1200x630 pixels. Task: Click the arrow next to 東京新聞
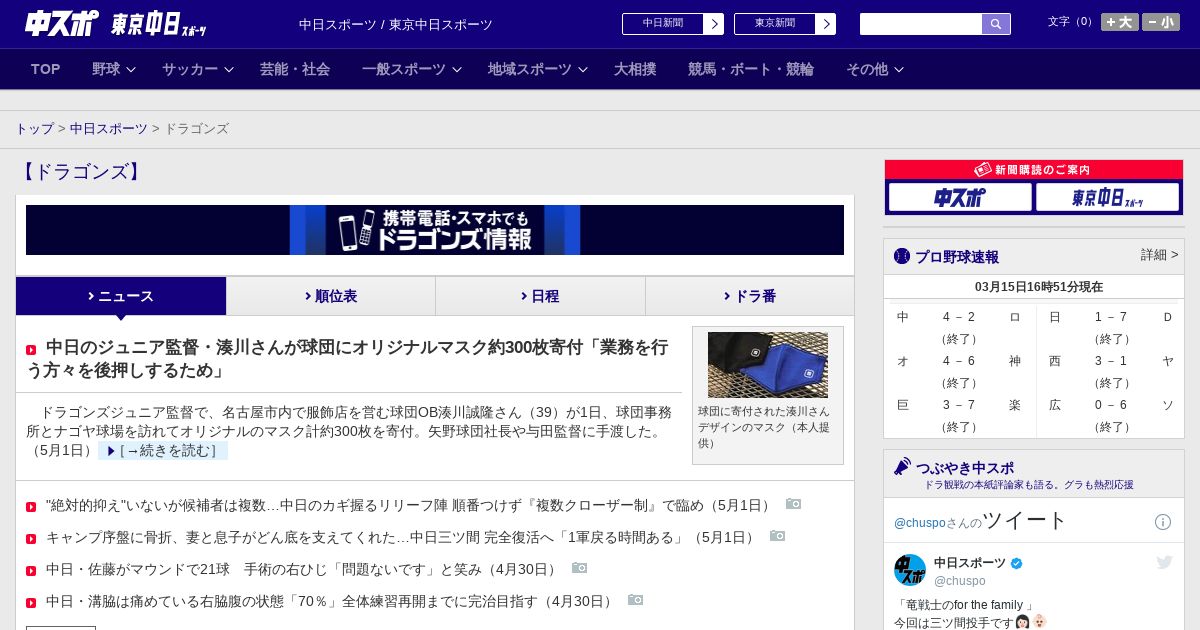(x=826, y=24)
